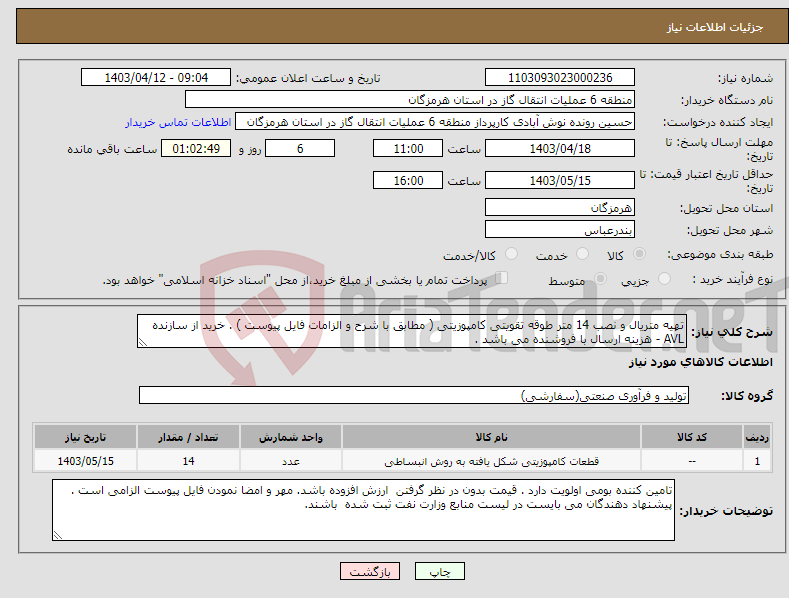Click the نام کالا column header

tap(491, 437)
